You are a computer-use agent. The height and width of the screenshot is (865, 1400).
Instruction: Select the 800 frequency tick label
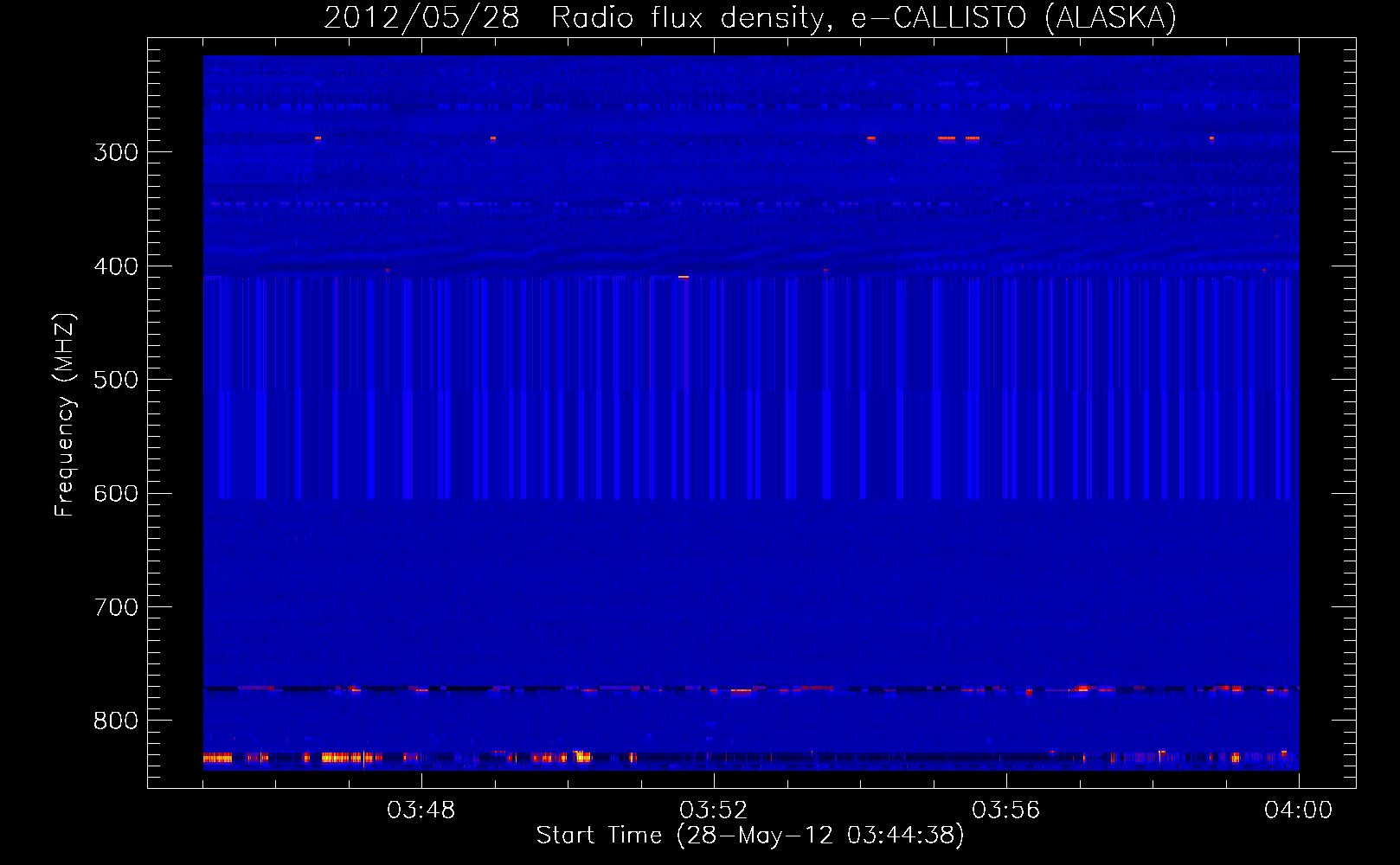[x=116, y=721]
